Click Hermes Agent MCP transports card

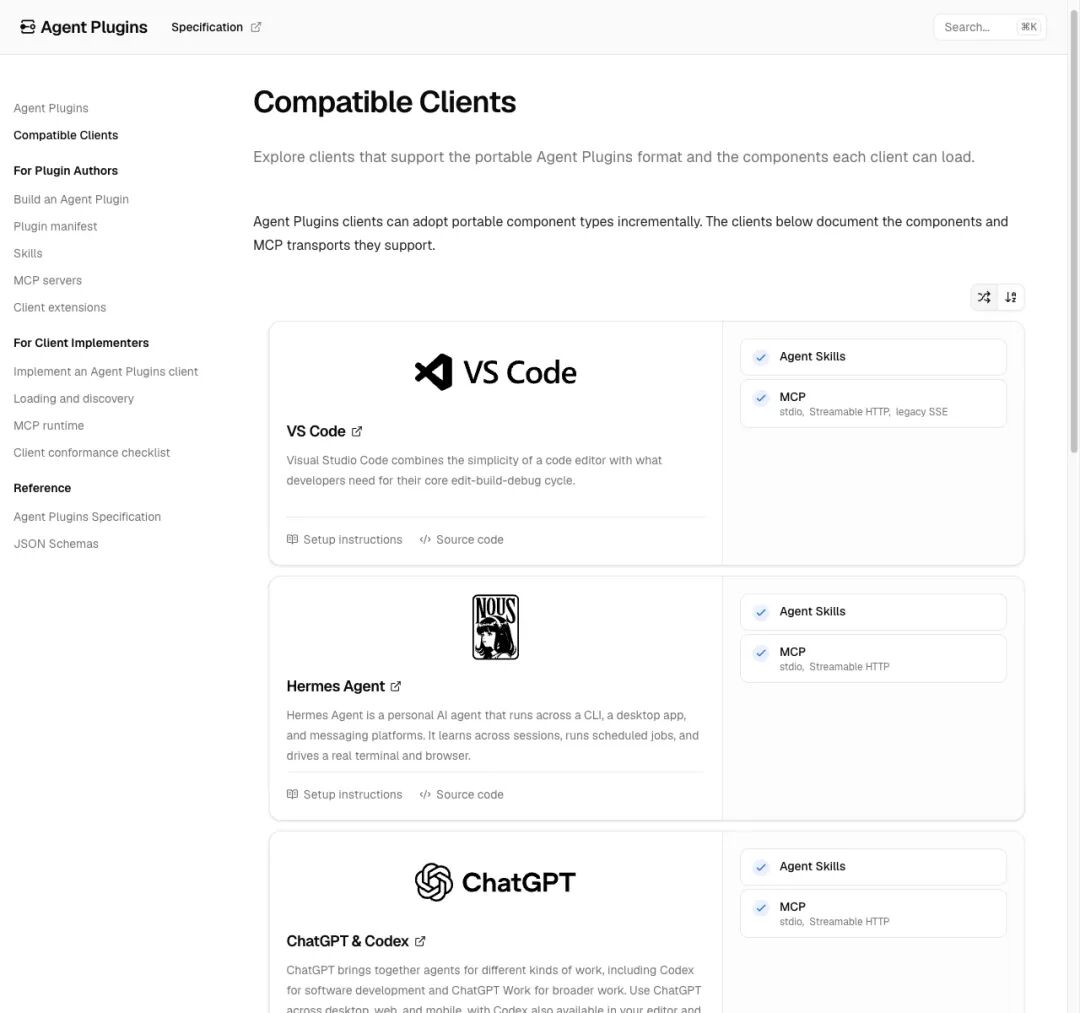tap(873, 658)
